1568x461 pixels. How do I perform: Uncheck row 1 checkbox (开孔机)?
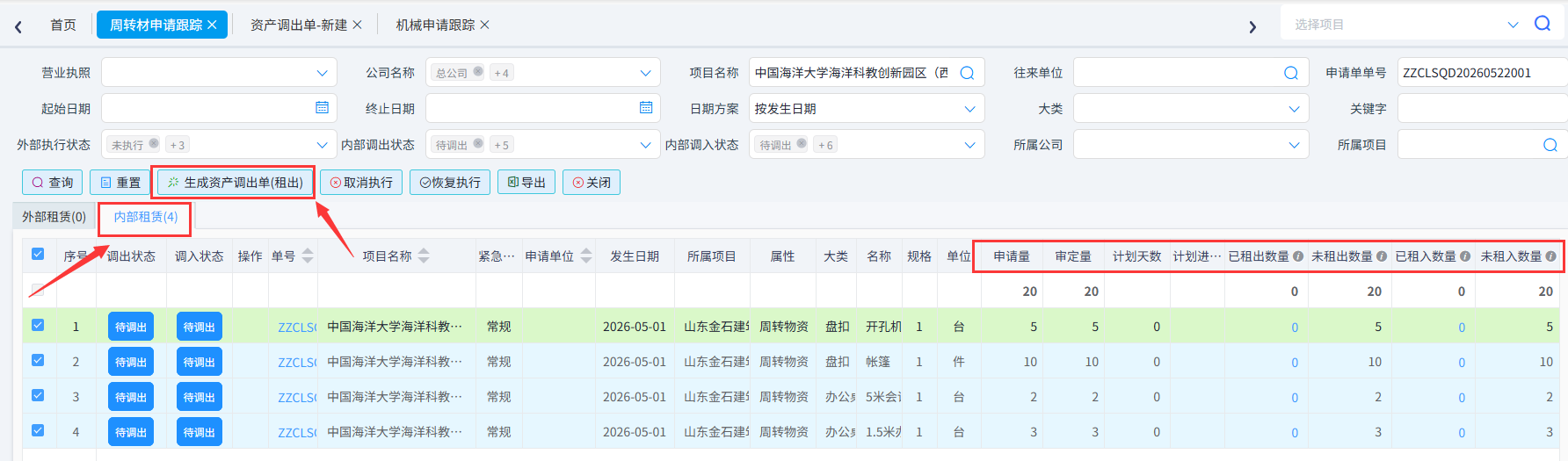coord(38,325)
